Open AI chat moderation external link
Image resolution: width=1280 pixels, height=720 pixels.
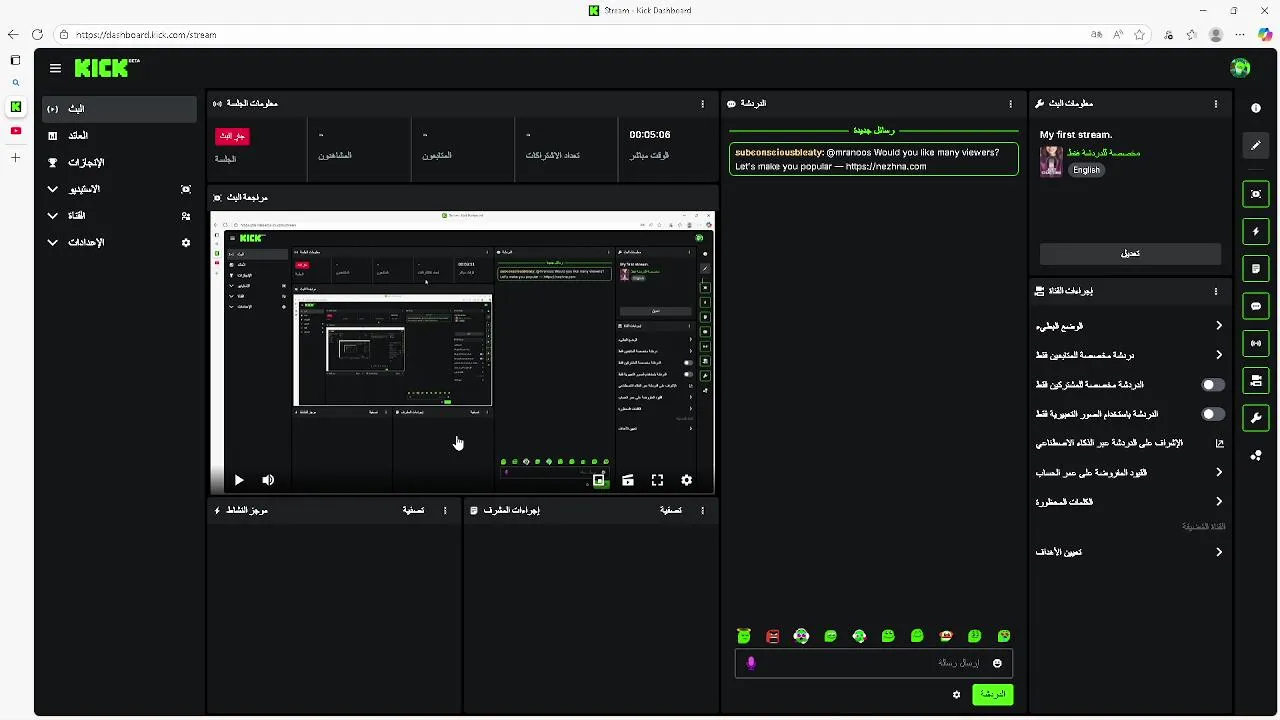pos(1219,443)
